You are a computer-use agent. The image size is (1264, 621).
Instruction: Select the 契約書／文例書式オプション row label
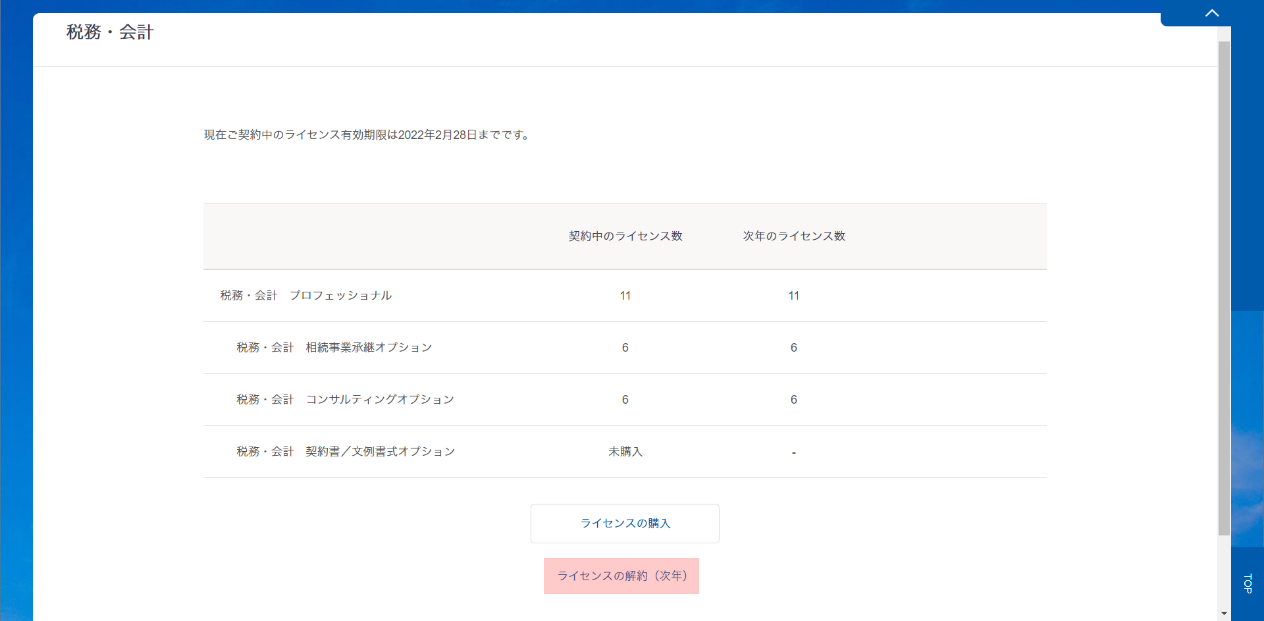345,452
